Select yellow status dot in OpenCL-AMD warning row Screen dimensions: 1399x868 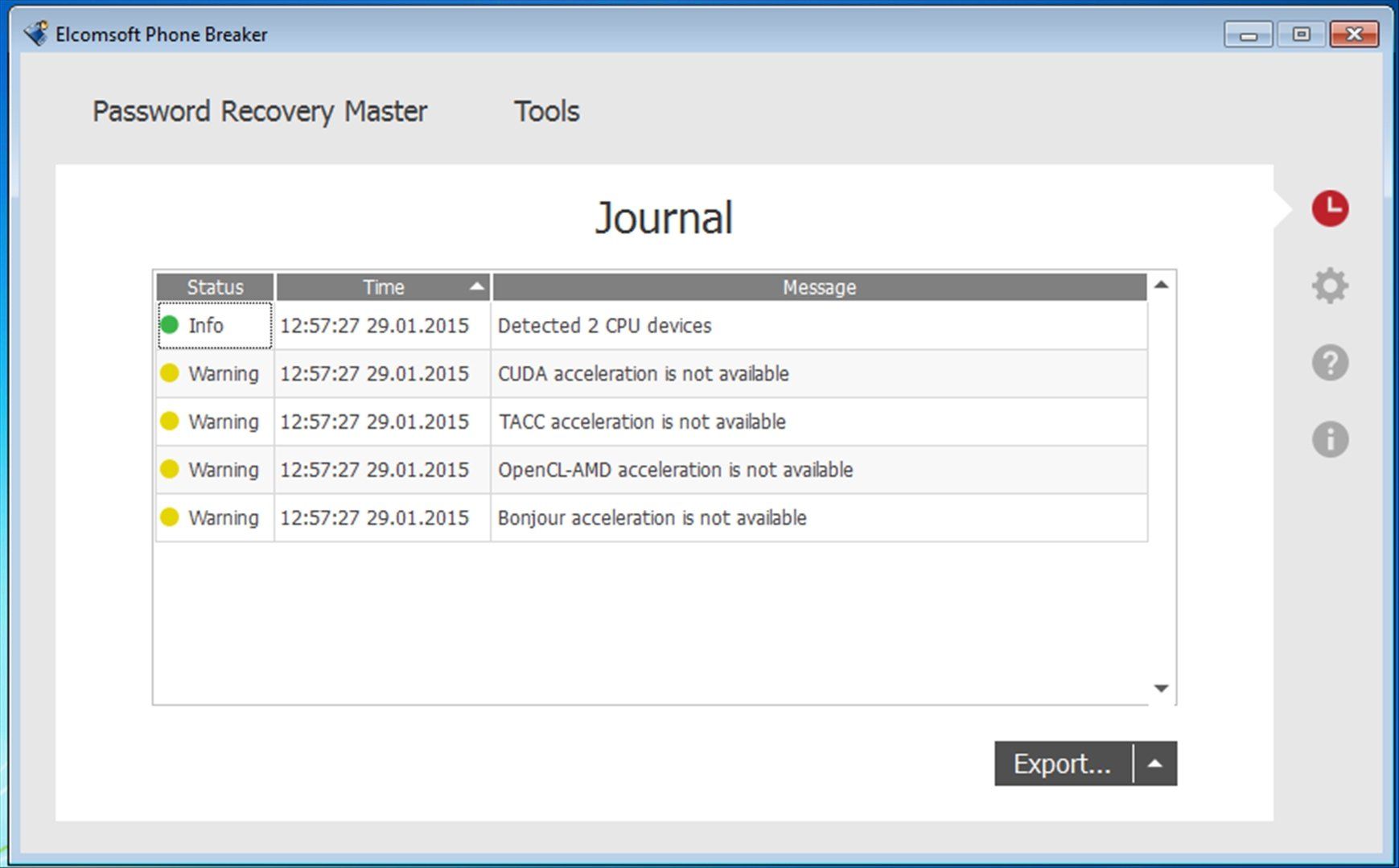(169, 469)
